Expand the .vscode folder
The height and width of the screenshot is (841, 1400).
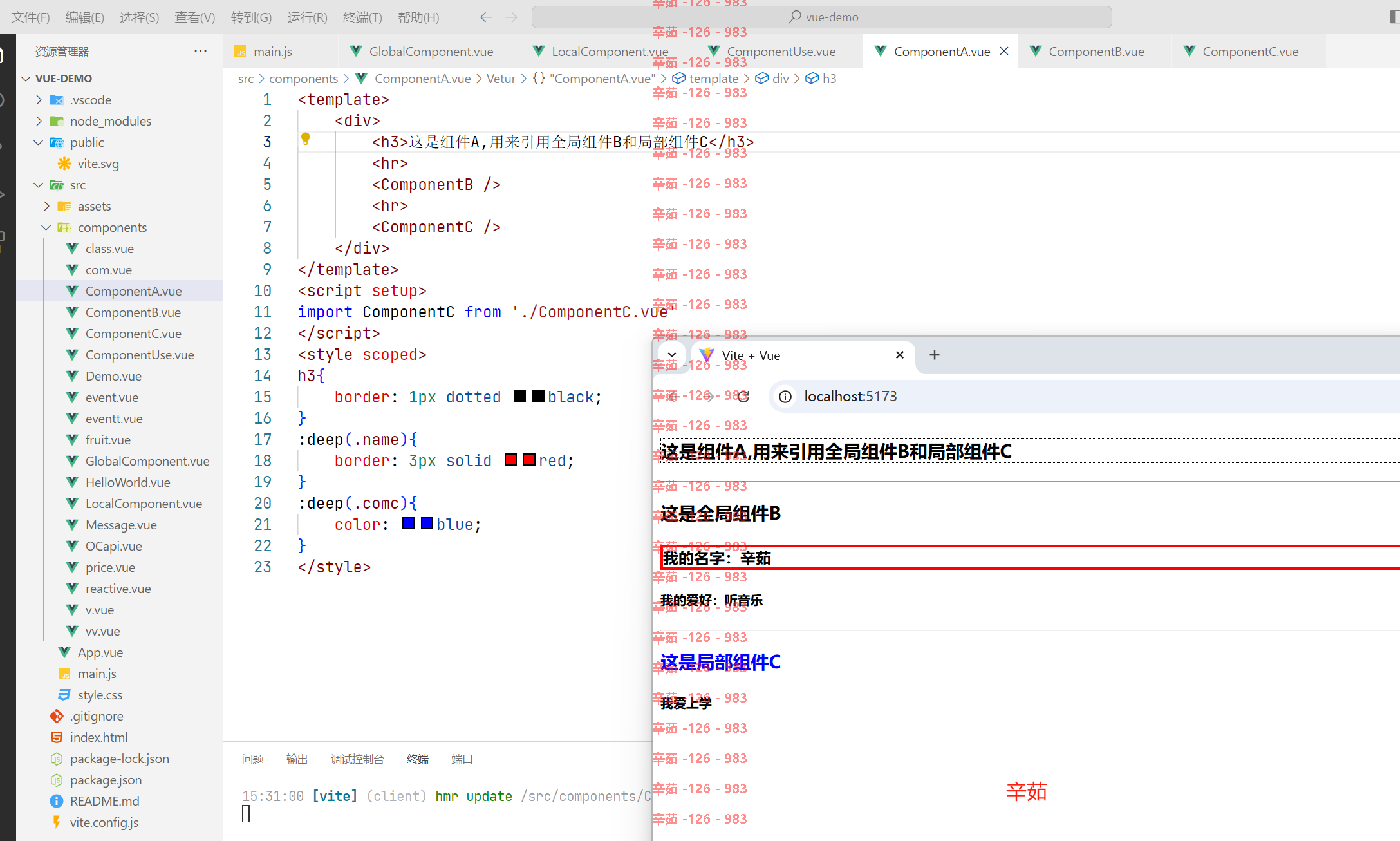[x=39, y=100]
